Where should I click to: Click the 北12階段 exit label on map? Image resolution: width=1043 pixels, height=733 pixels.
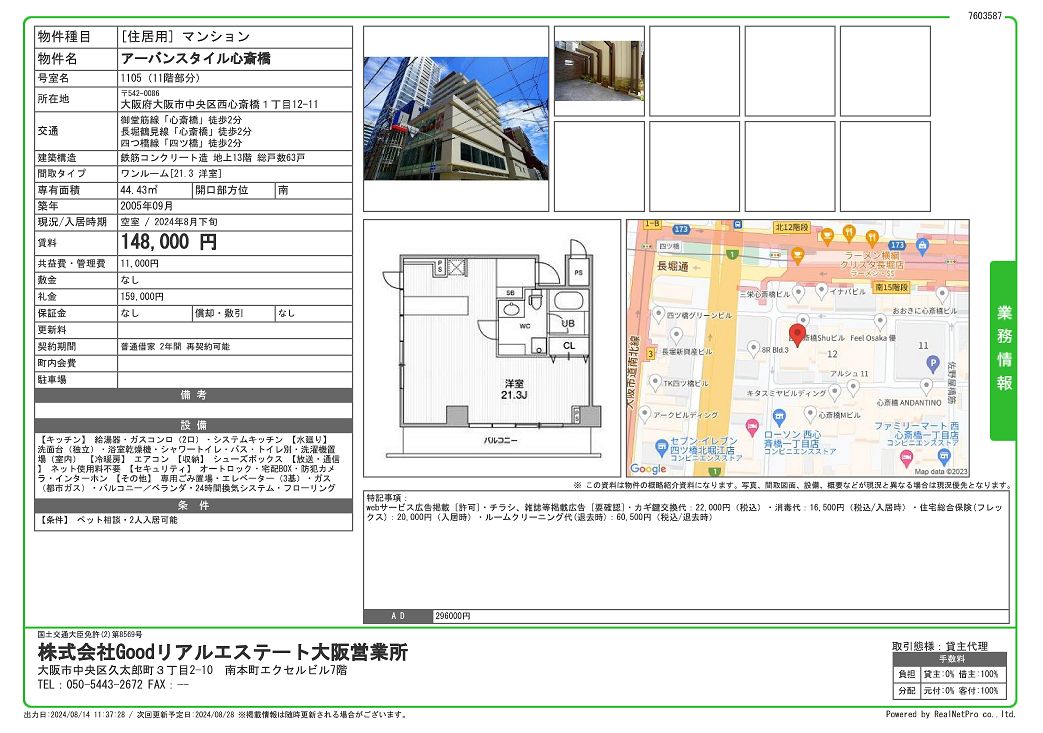pyautogui.click(x=792, y=227)
